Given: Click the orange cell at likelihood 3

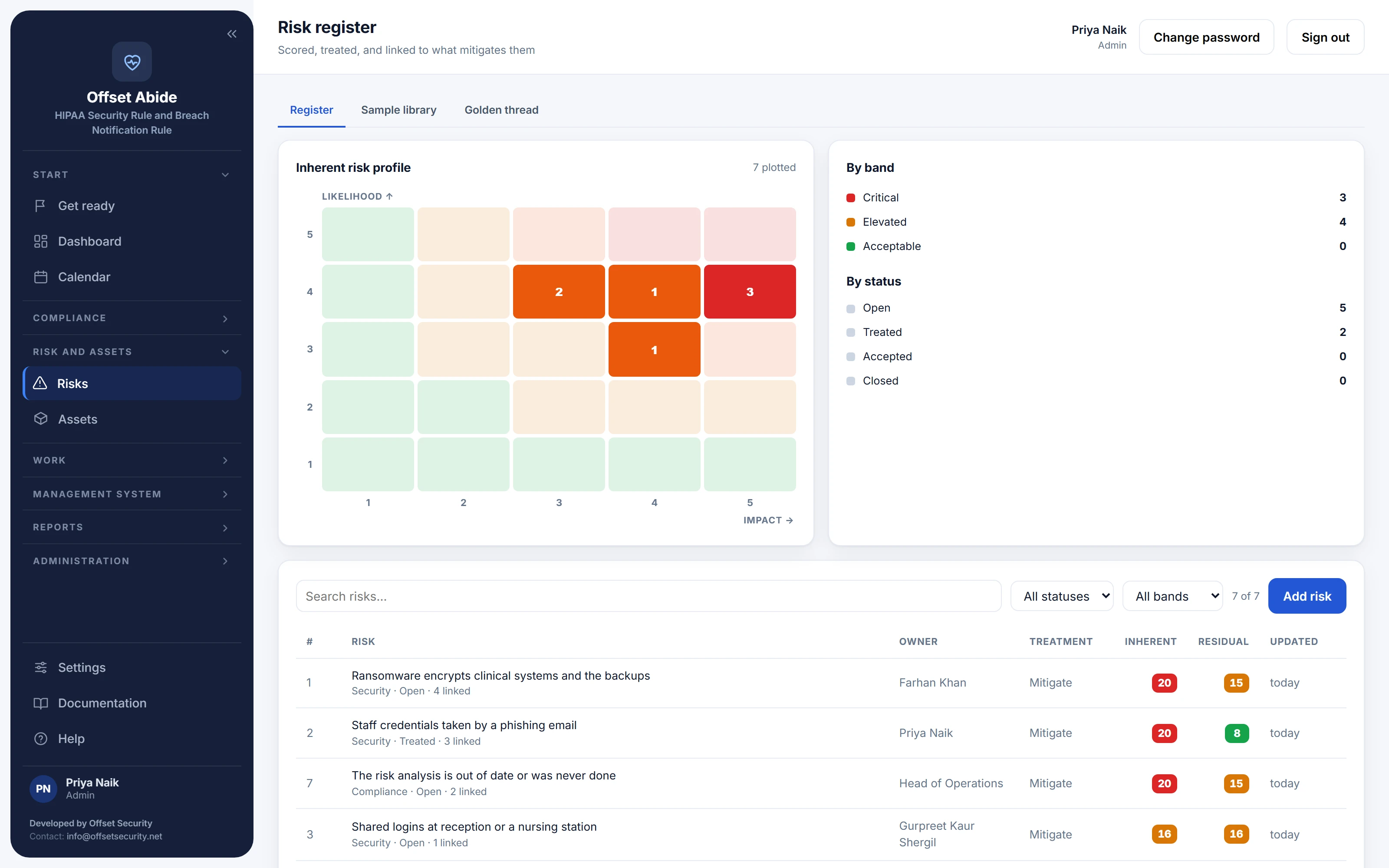Looking at the screenshot, I should [x=654, y=349].
